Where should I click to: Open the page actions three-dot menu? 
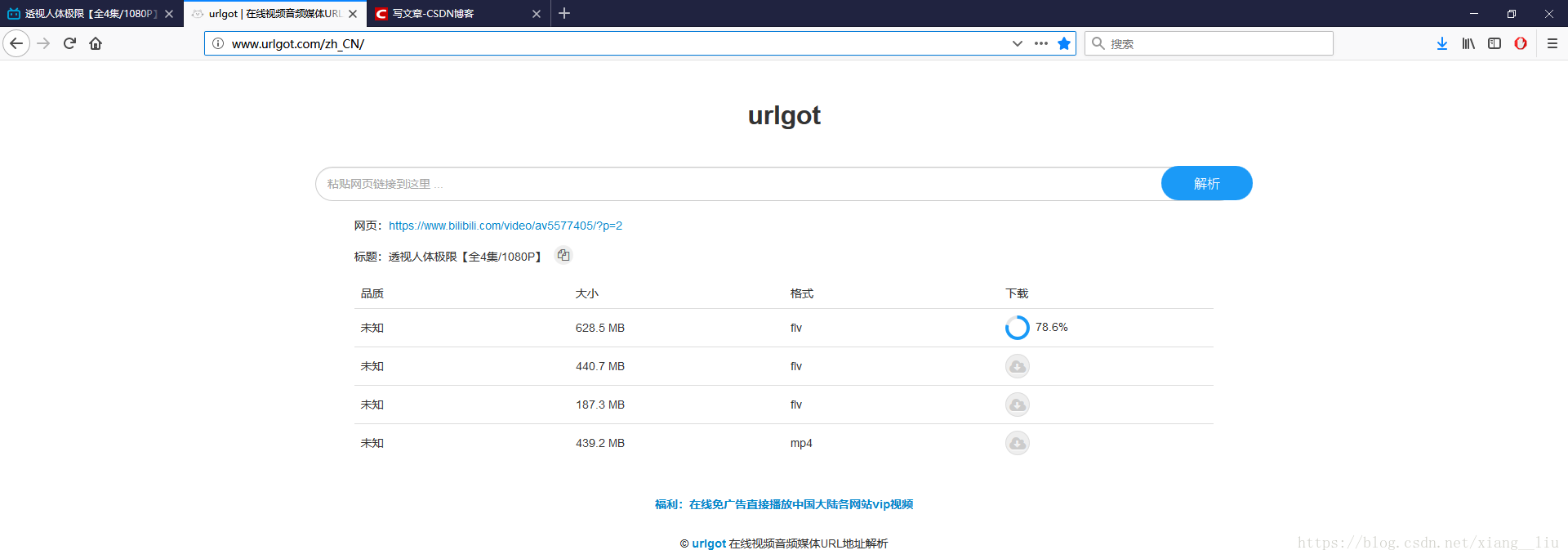[1041, 43]
